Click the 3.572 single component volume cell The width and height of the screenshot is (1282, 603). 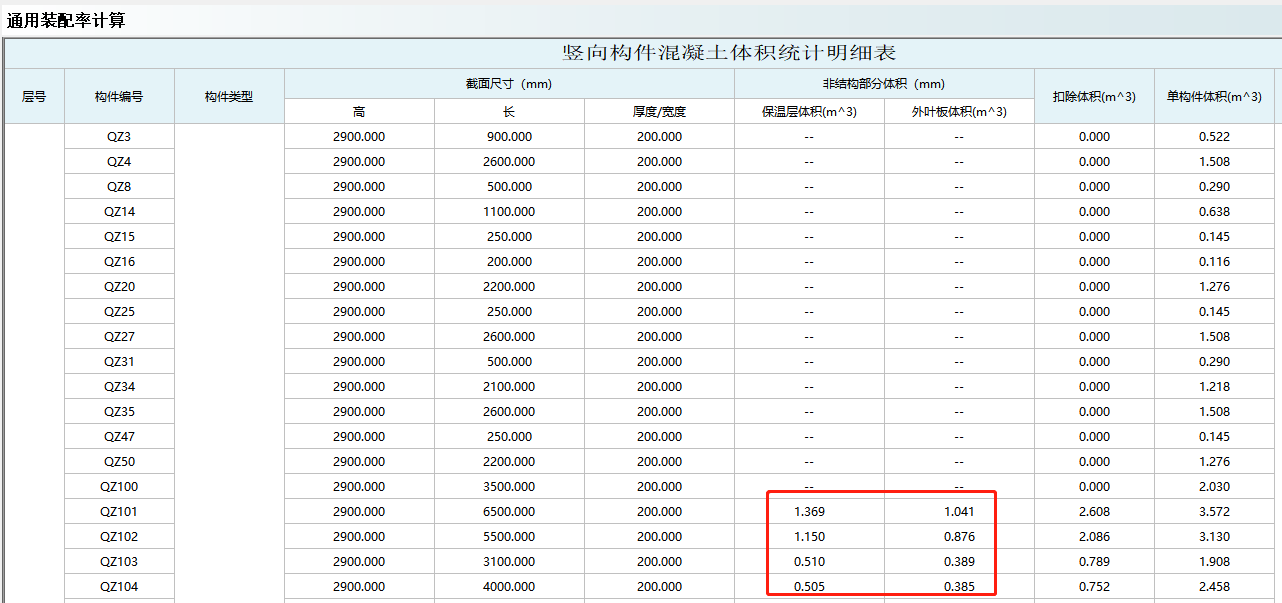[1214, 512]
